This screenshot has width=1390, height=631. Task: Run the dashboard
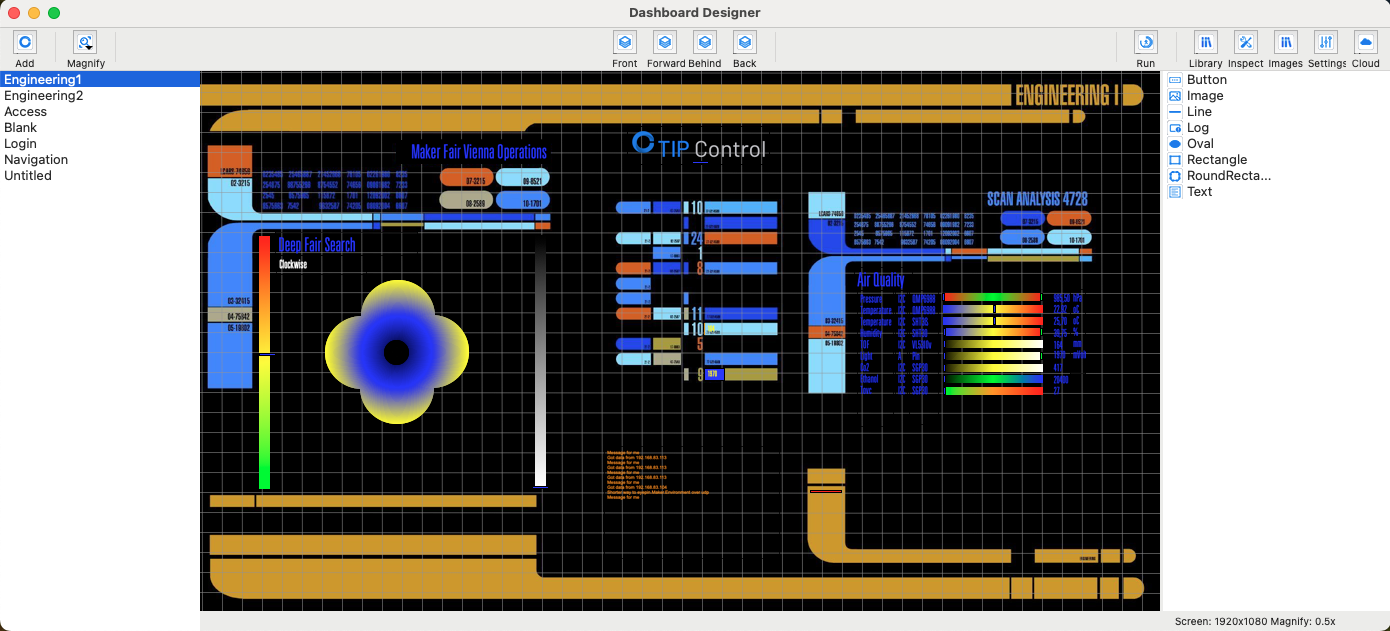coord(1146,43)
